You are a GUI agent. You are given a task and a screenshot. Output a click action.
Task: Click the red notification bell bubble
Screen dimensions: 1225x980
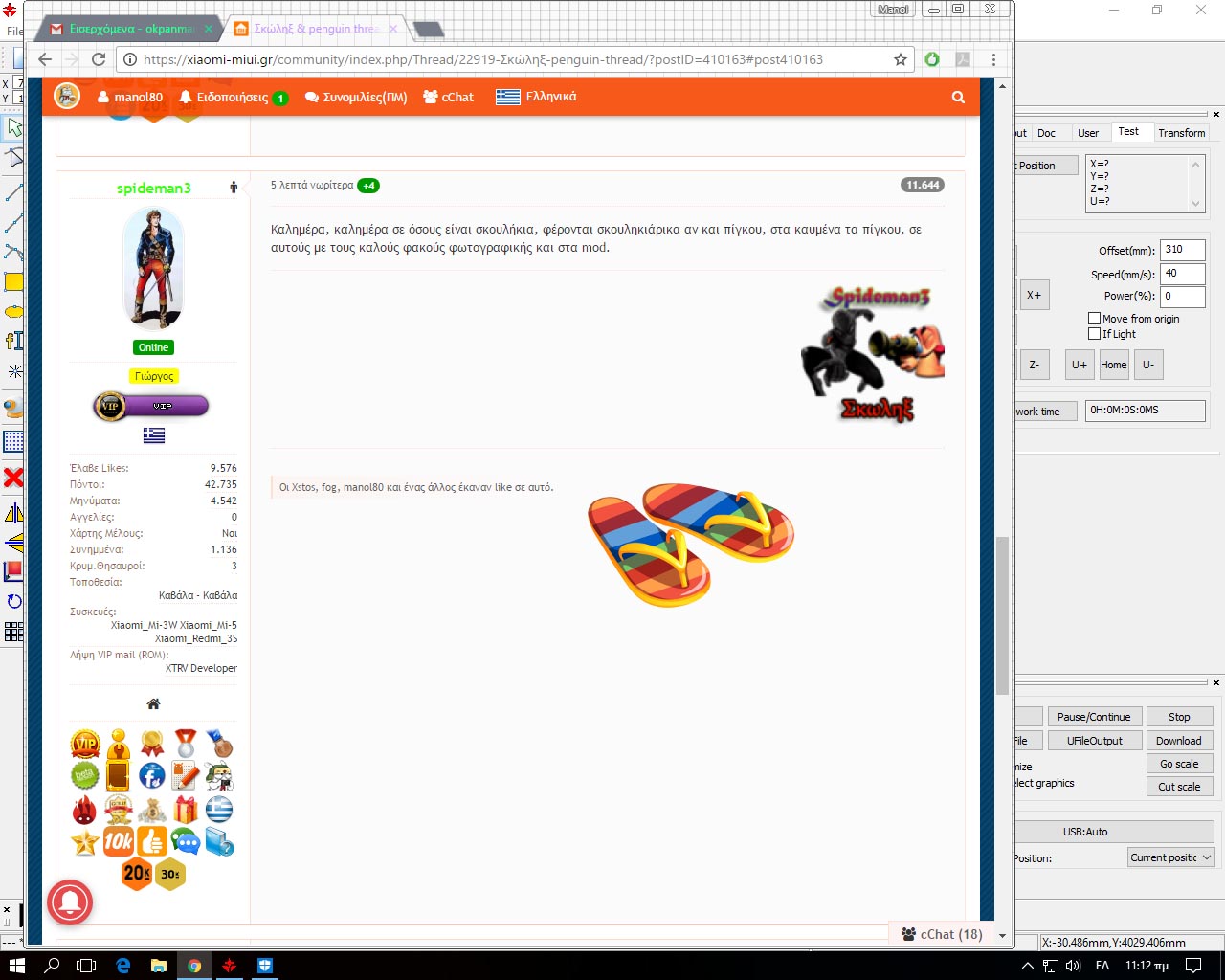tap(70, 902)
